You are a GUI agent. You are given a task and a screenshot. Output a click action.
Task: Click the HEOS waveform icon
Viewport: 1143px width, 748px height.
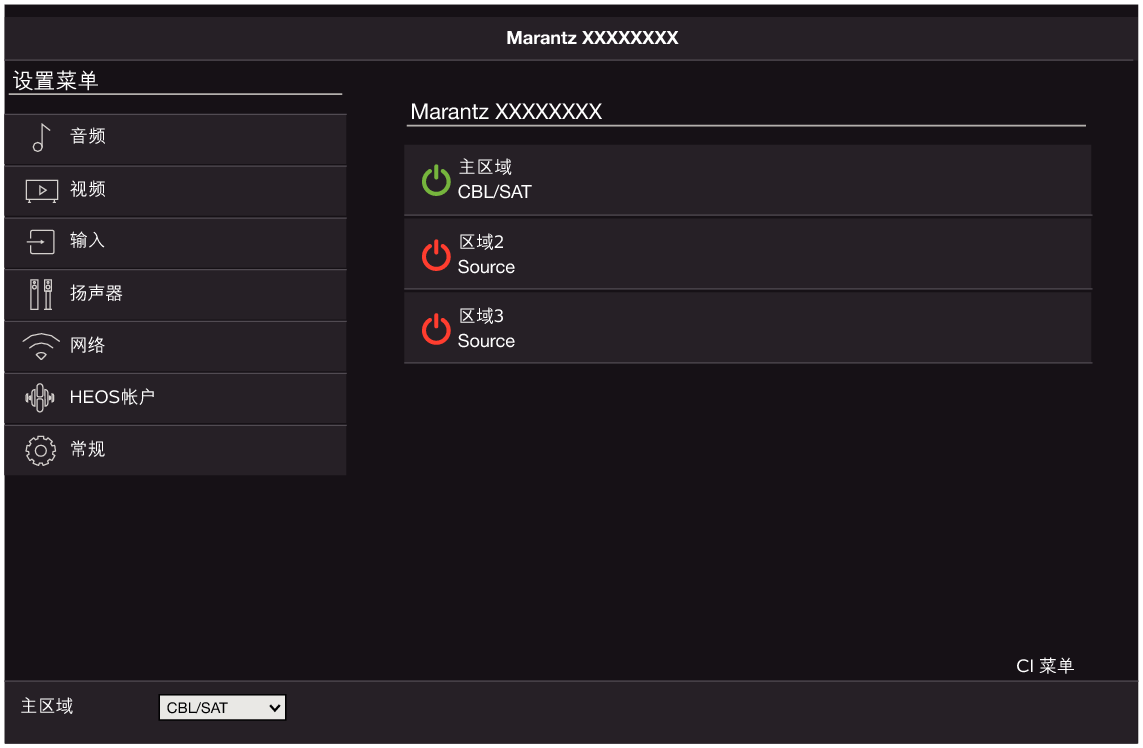(40, 398)
